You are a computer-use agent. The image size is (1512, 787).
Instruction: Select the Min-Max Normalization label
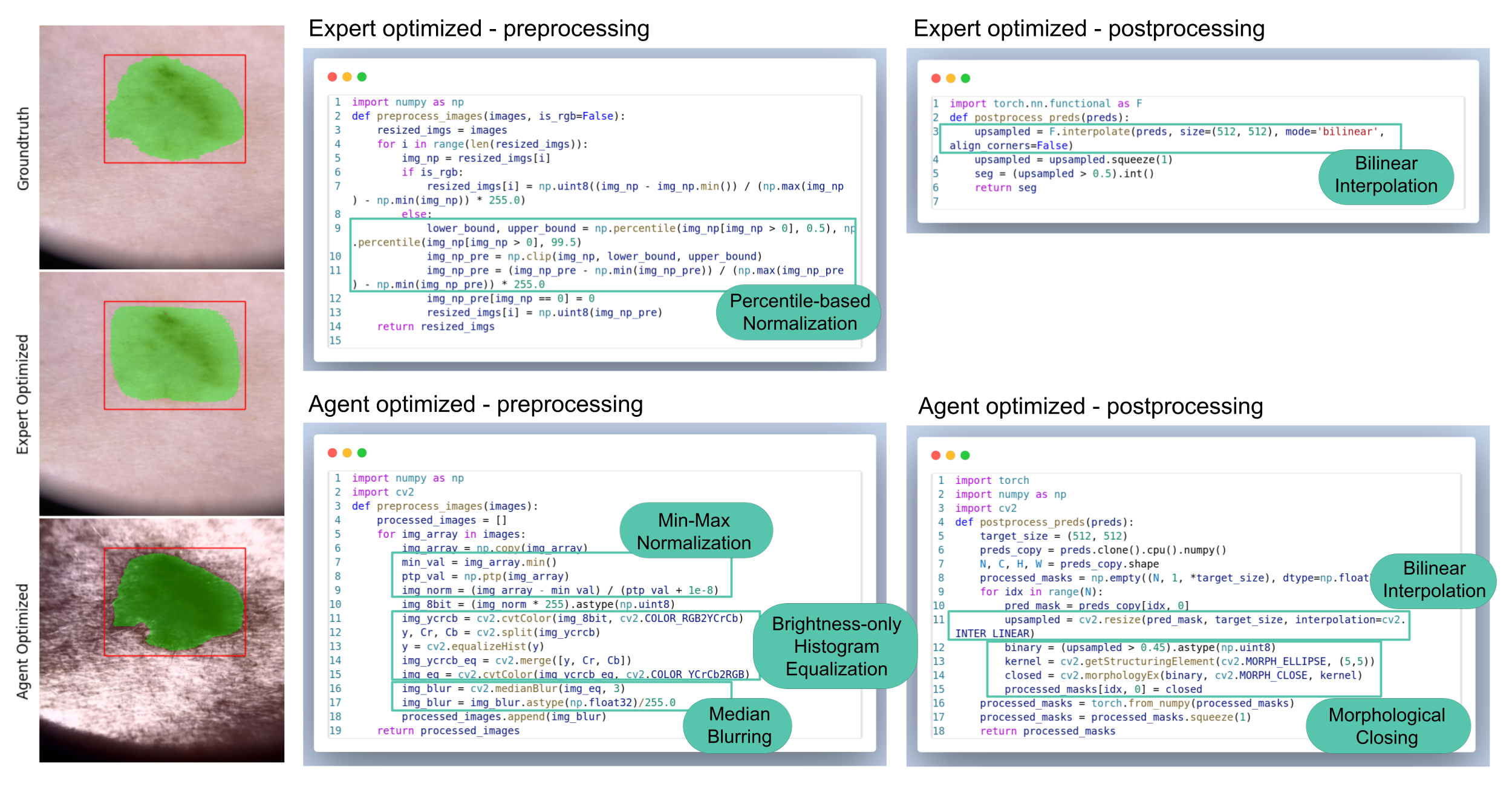point(694,531)
